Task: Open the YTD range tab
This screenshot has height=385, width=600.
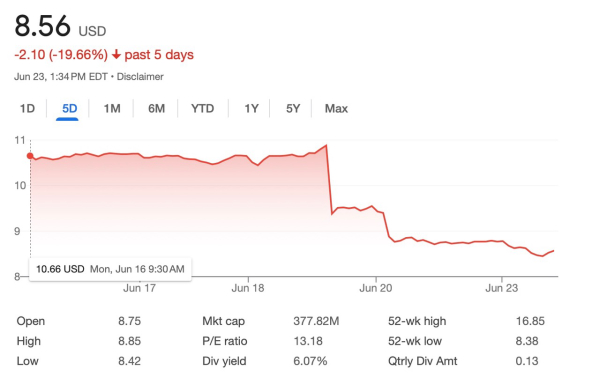Action: pos(202,109)
